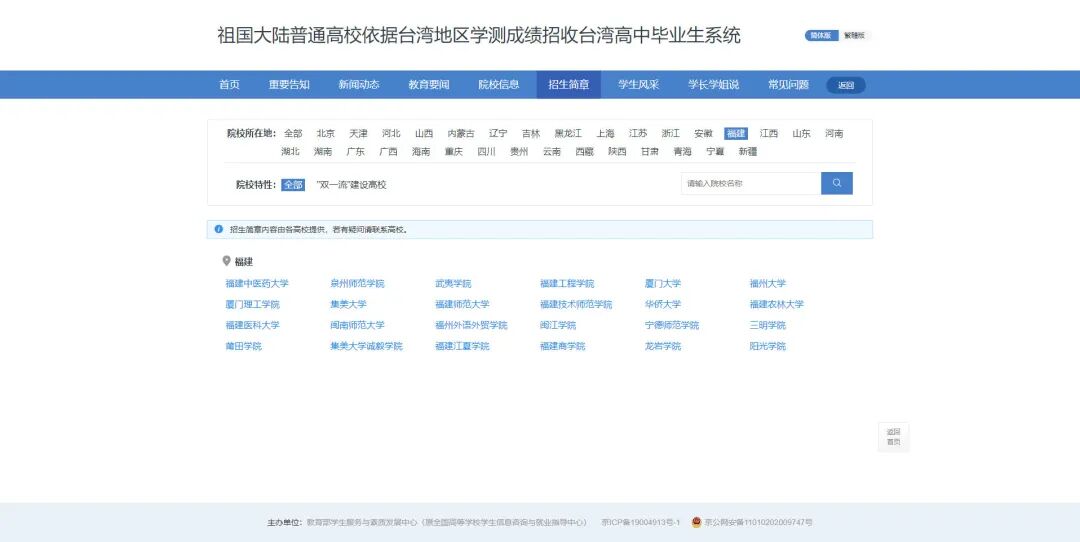Click the 返回 button in navbar
Screen dimensions: 1080x542
click(x=846, y=85)
